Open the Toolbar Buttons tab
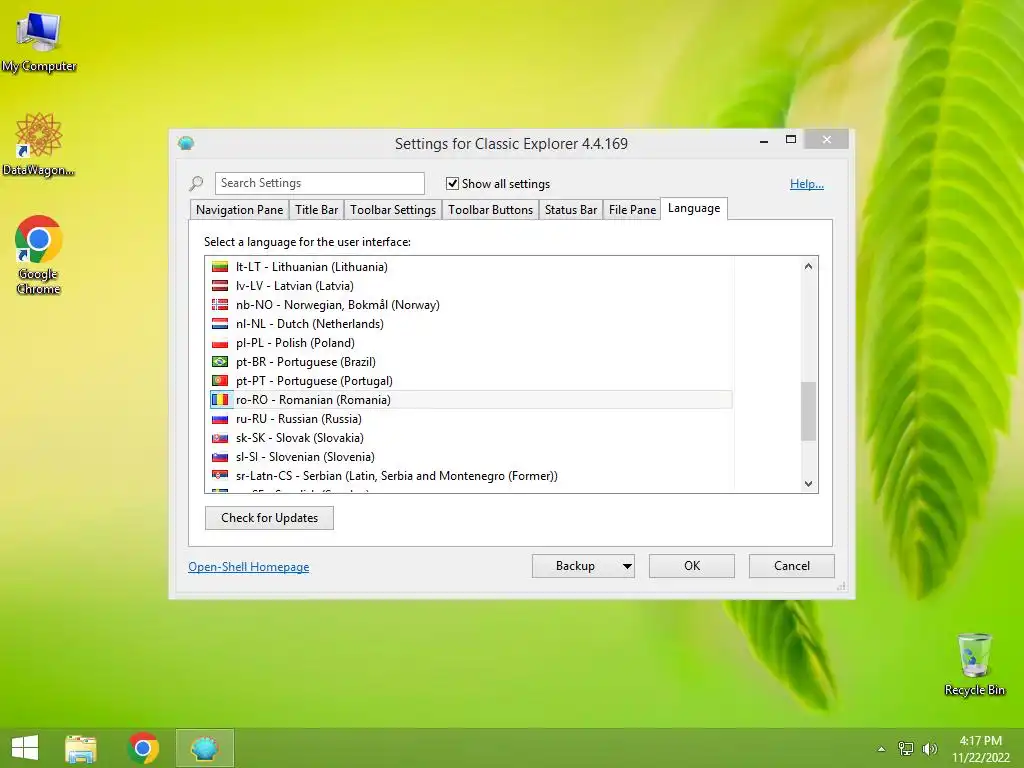Screen dimensions: 1024x768 click(x=490, y=210)
